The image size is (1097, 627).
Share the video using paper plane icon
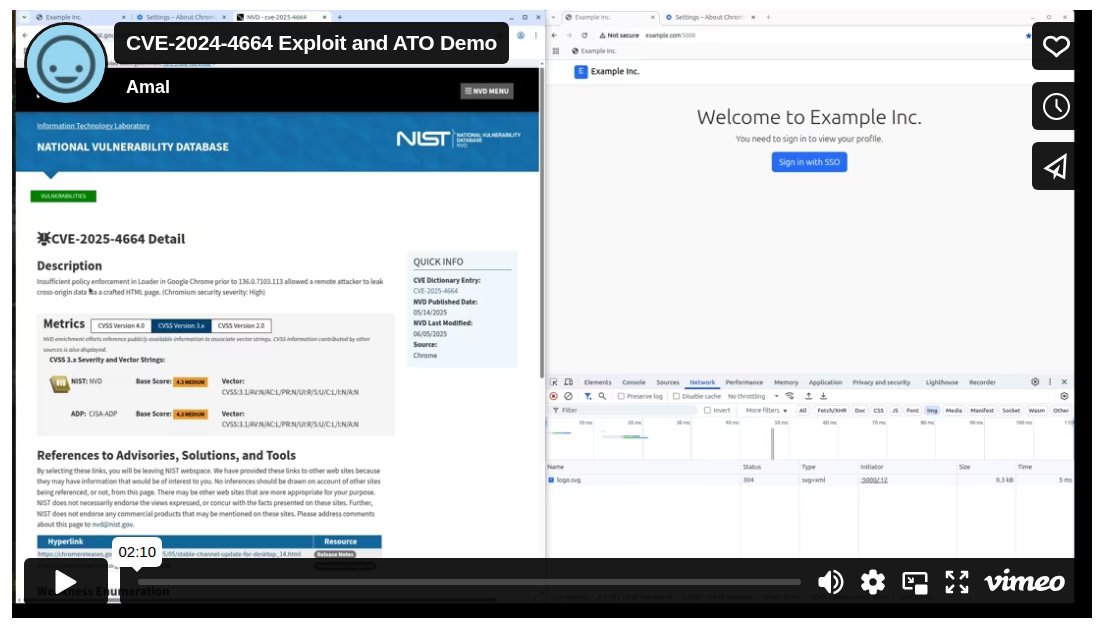[x=1055, y=167]
